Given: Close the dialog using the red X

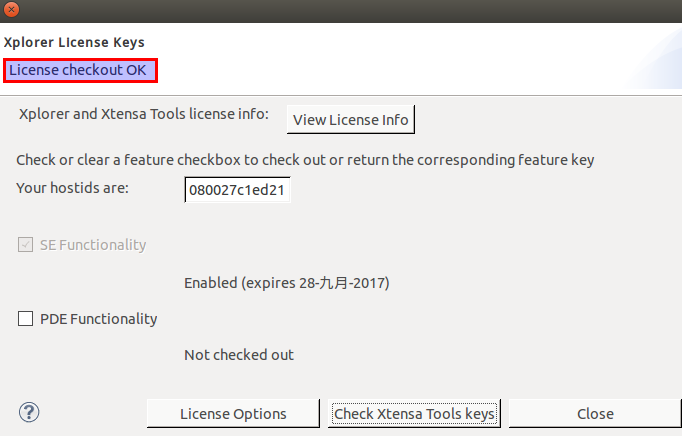Looking at the screenshot, I should coord(12,9).
